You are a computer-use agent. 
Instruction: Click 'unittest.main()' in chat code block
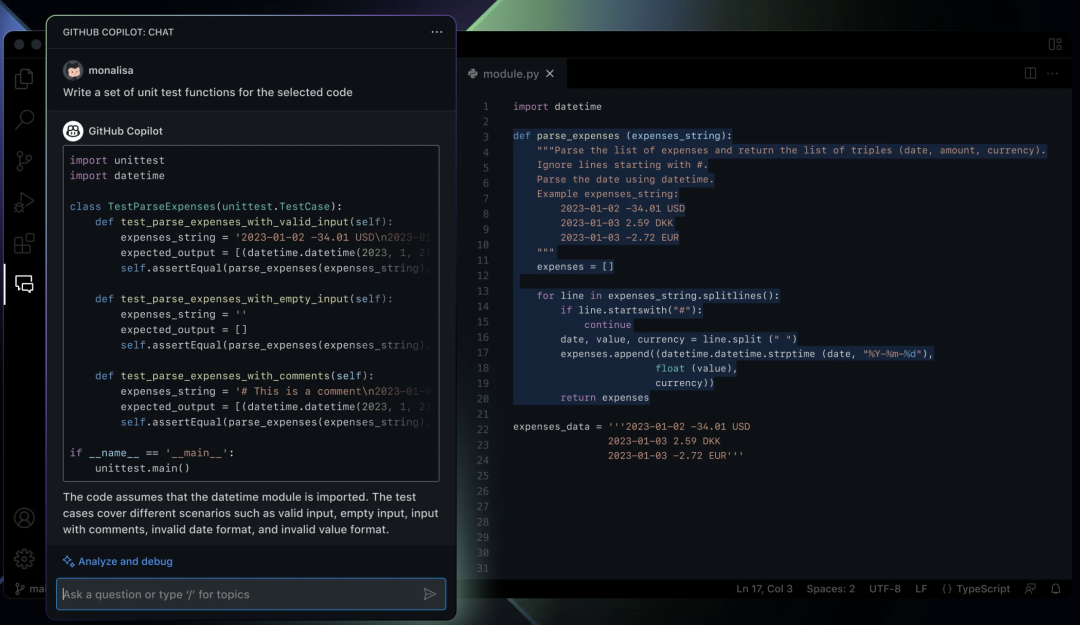click(142, 469)
